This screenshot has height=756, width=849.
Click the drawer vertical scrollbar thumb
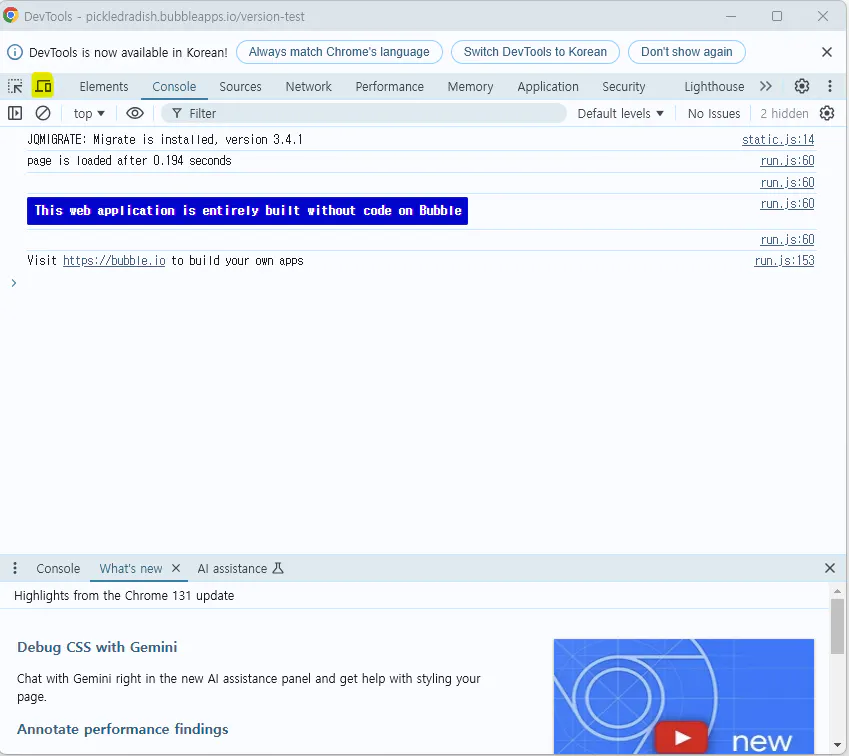pos(837,626)
